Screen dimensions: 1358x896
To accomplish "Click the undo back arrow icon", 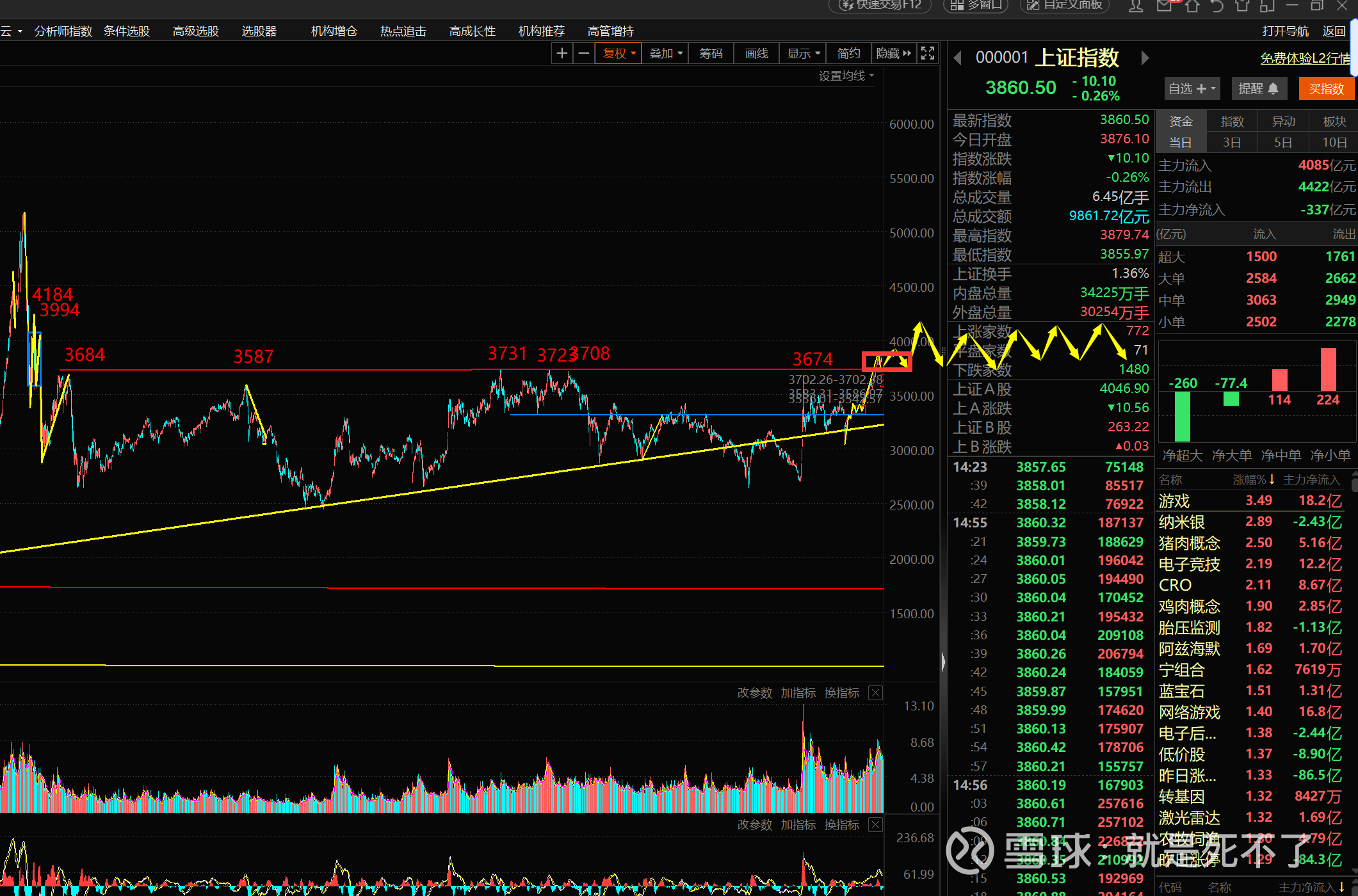I will pyautogui.click(x=1217, y=6).
